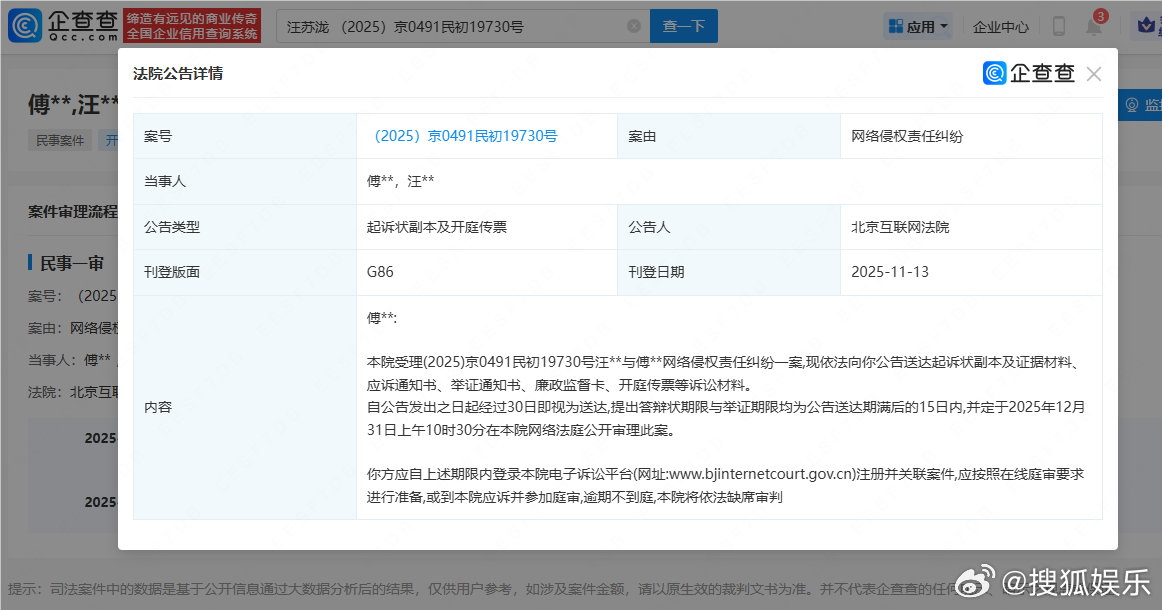
Task: Clear the search box with the X icon
Action: [x=634, y=26]
